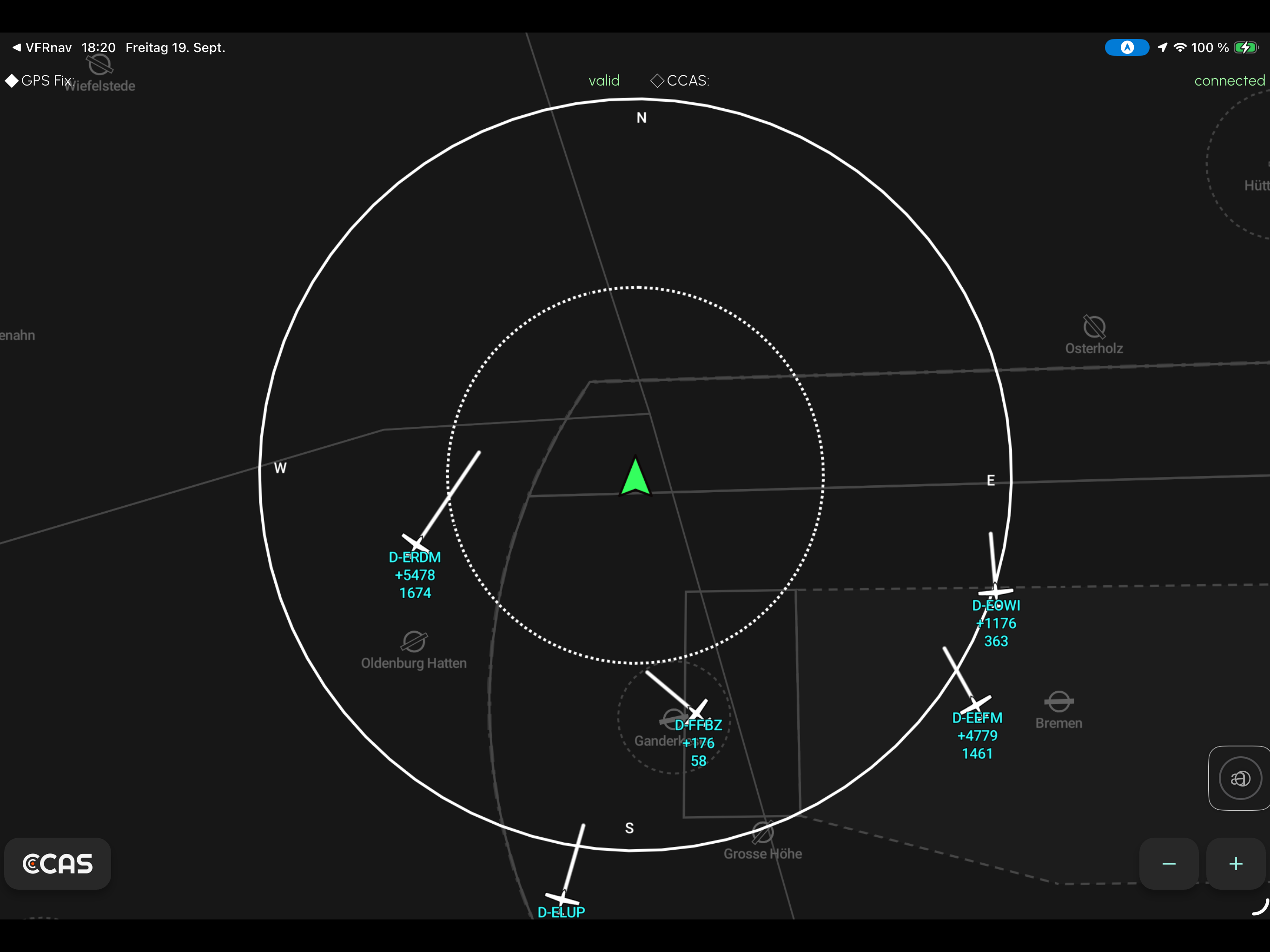
Task: Tap the Bremen airport icon
Action: [x=1058, y=701]
